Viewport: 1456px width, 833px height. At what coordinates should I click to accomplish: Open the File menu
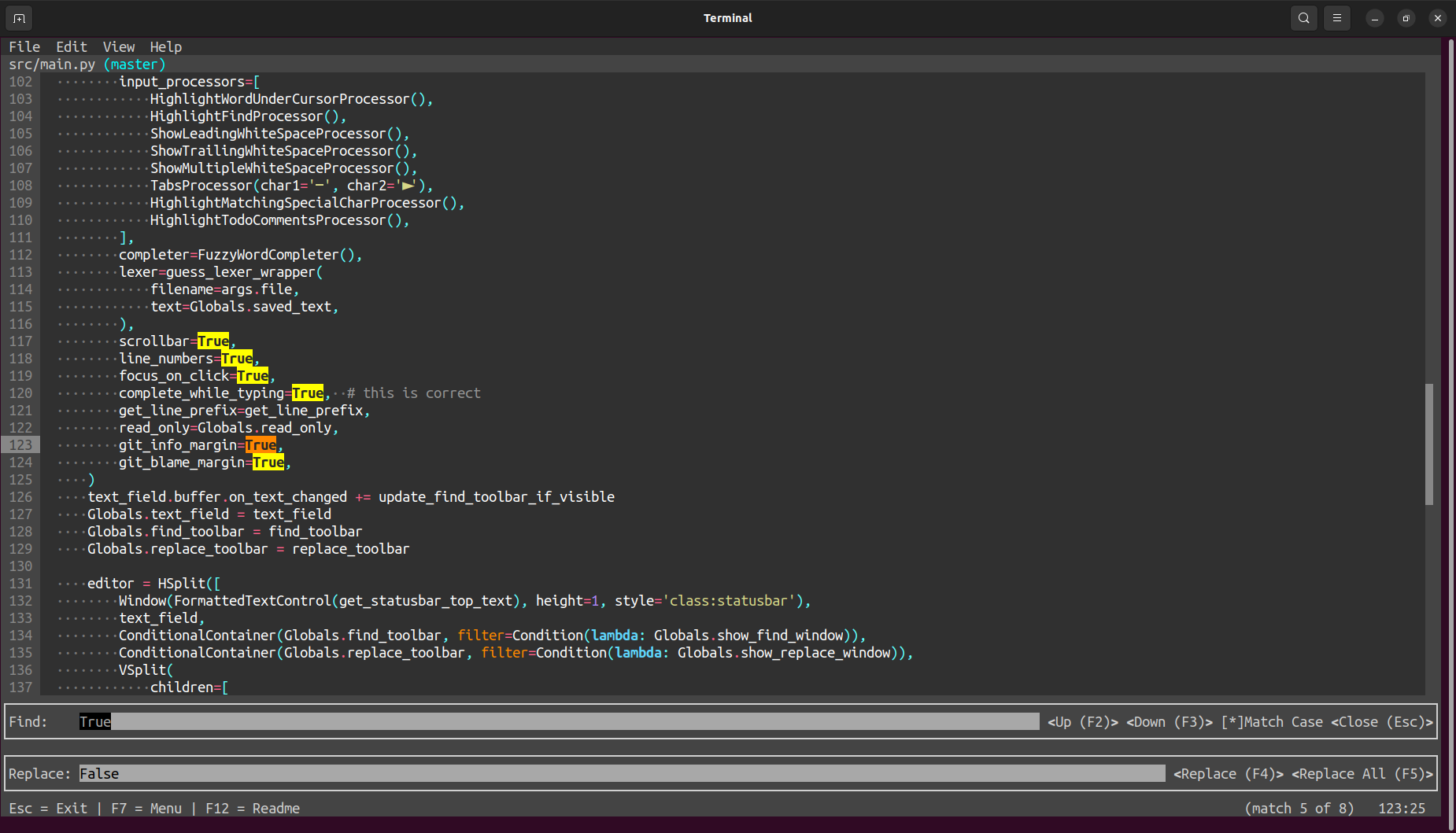(x=24, y=47)
